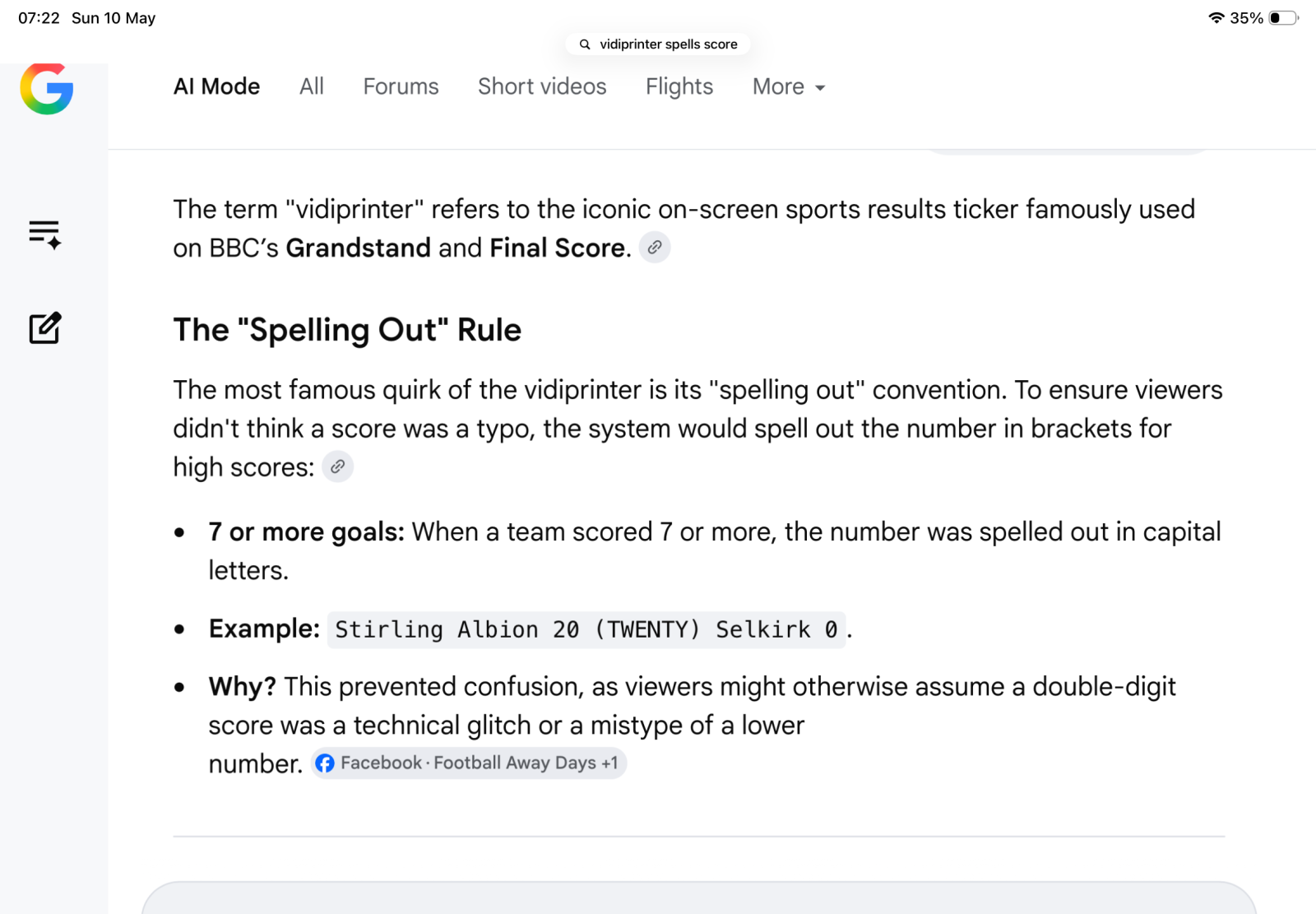1316x914 pixels.
Task: Expand the More dropdown menu
Action: click(x=788, y=86)
